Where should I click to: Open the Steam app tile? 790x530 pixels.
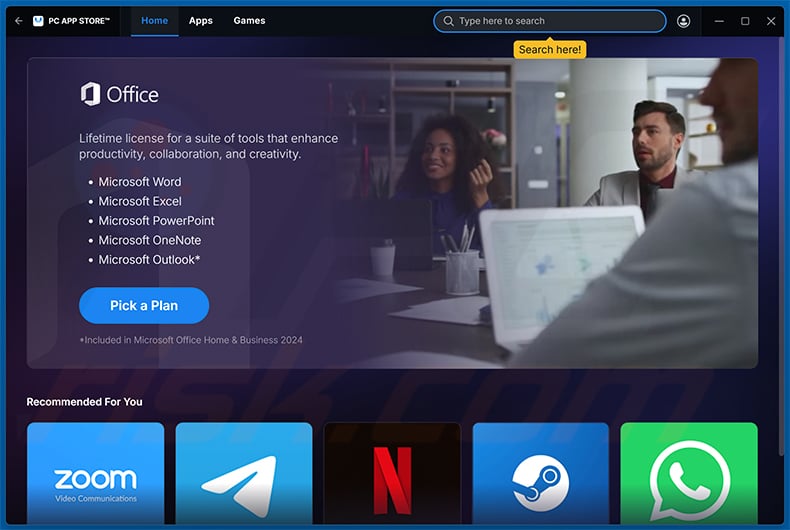541,474
